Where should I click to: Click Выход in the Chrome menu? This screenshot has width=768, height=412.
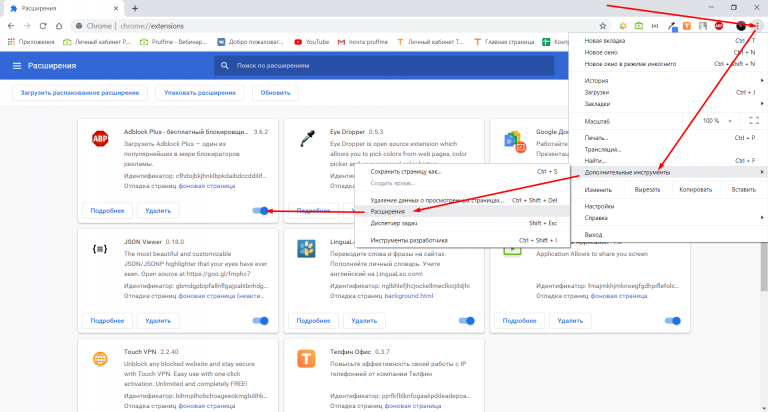click(668, 235)
